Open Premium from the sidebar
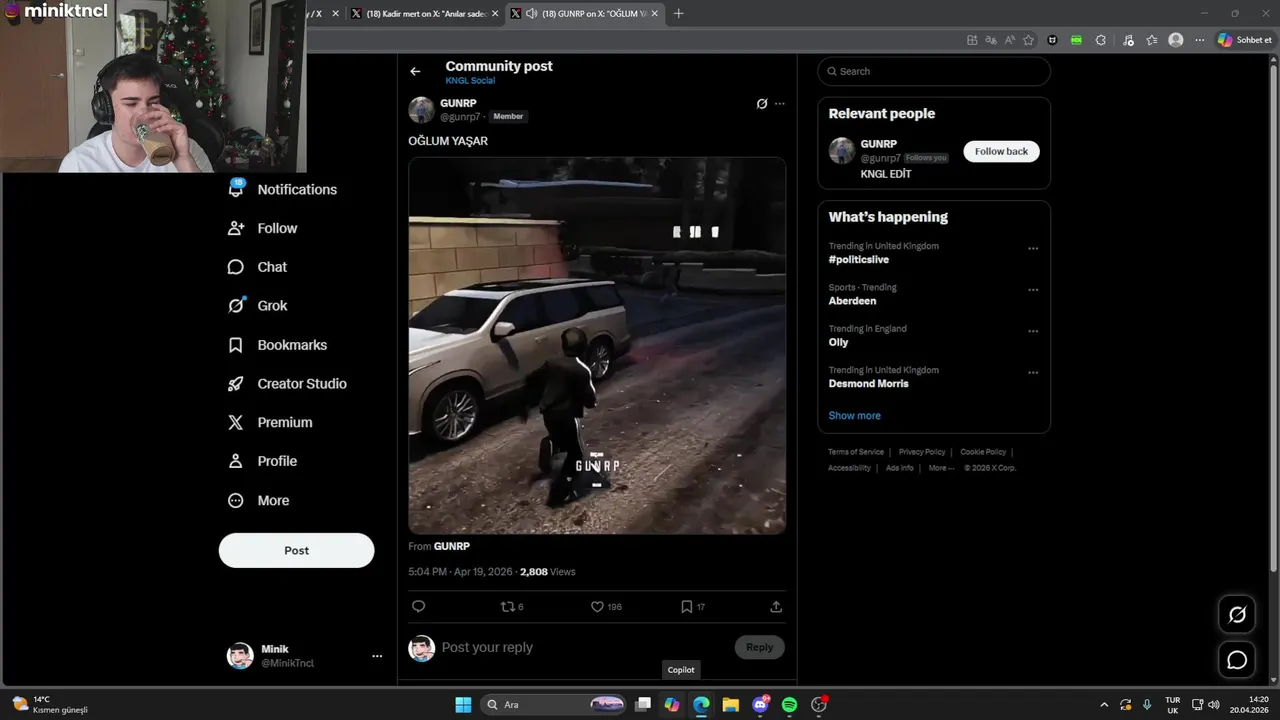 click(x=270, y=422)
